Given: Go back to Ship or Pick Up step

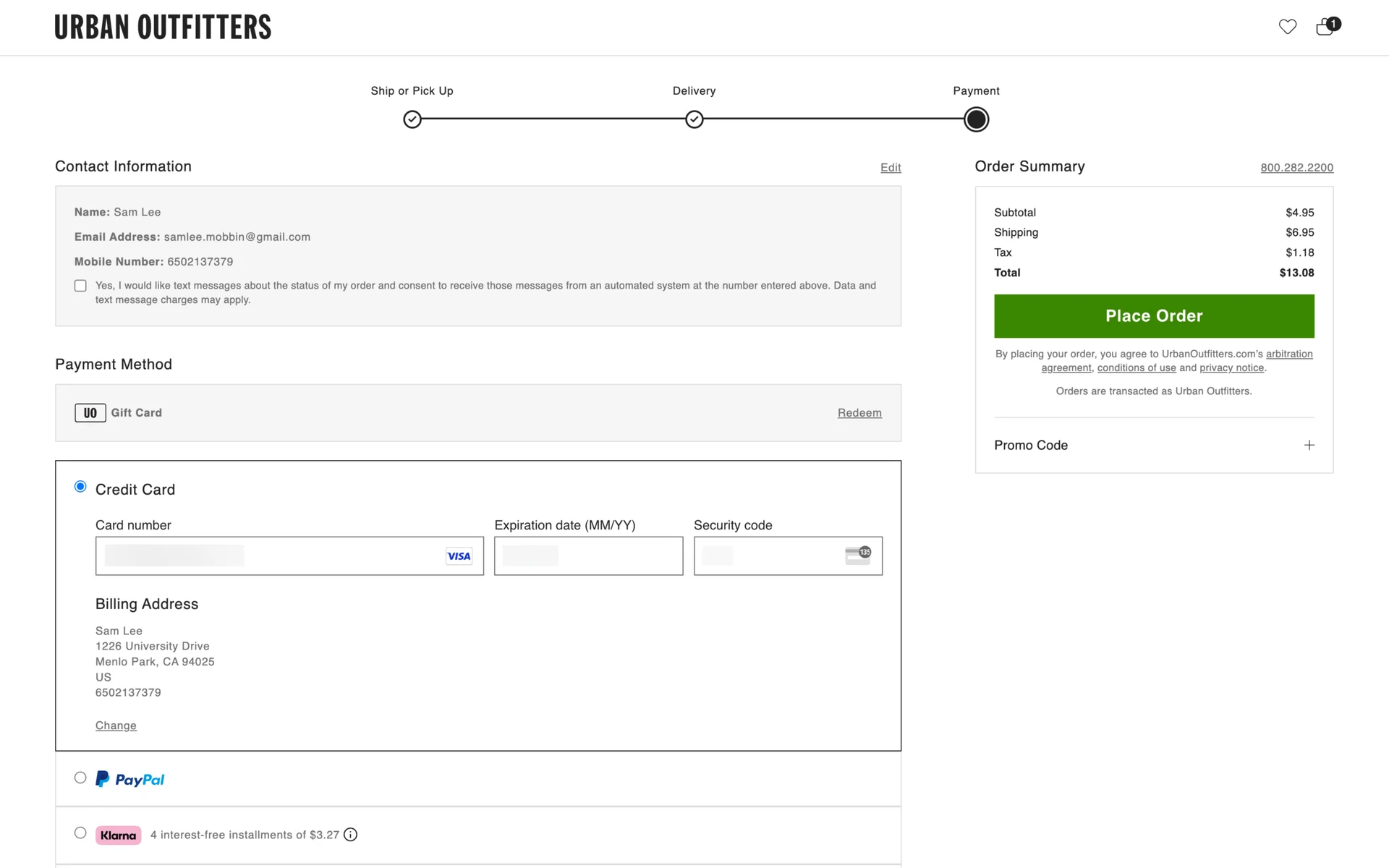Looking at the screenshot, I should [412, 119].
